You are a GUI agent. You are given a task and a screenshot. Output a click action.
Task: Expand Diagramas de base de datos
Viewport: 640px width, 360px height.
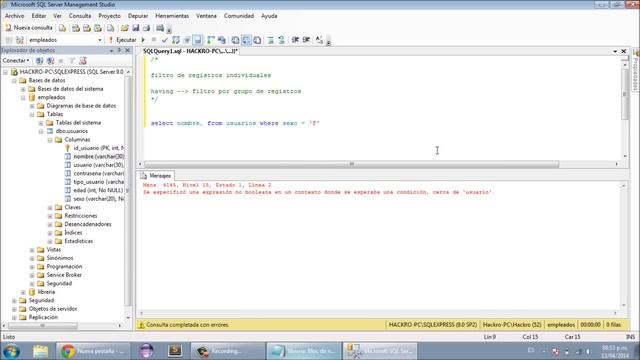32,106
